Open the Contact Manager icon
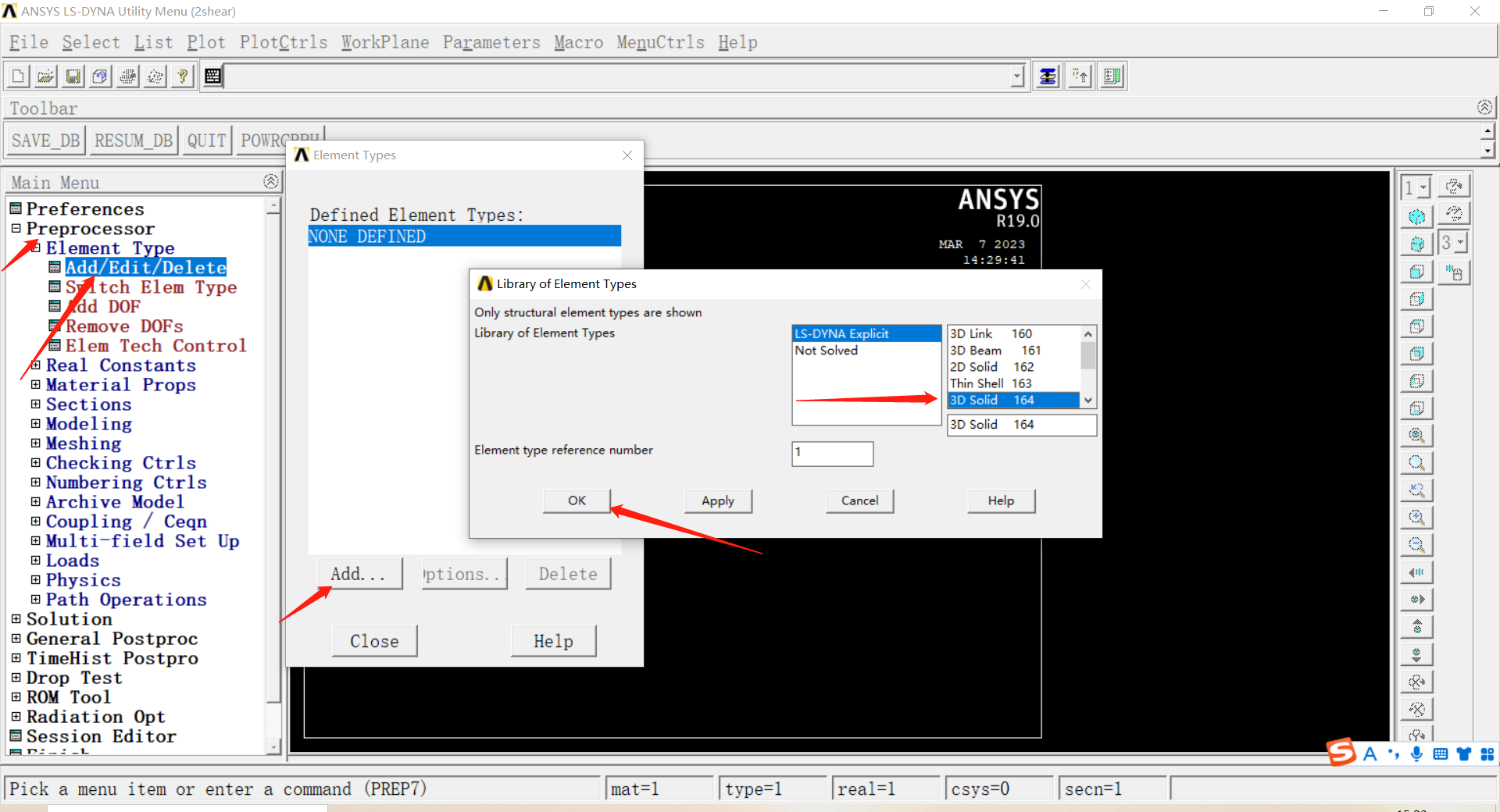The width and height of the screenshot is (1500, 812). pyautogui.click(x=1112, y=76)
